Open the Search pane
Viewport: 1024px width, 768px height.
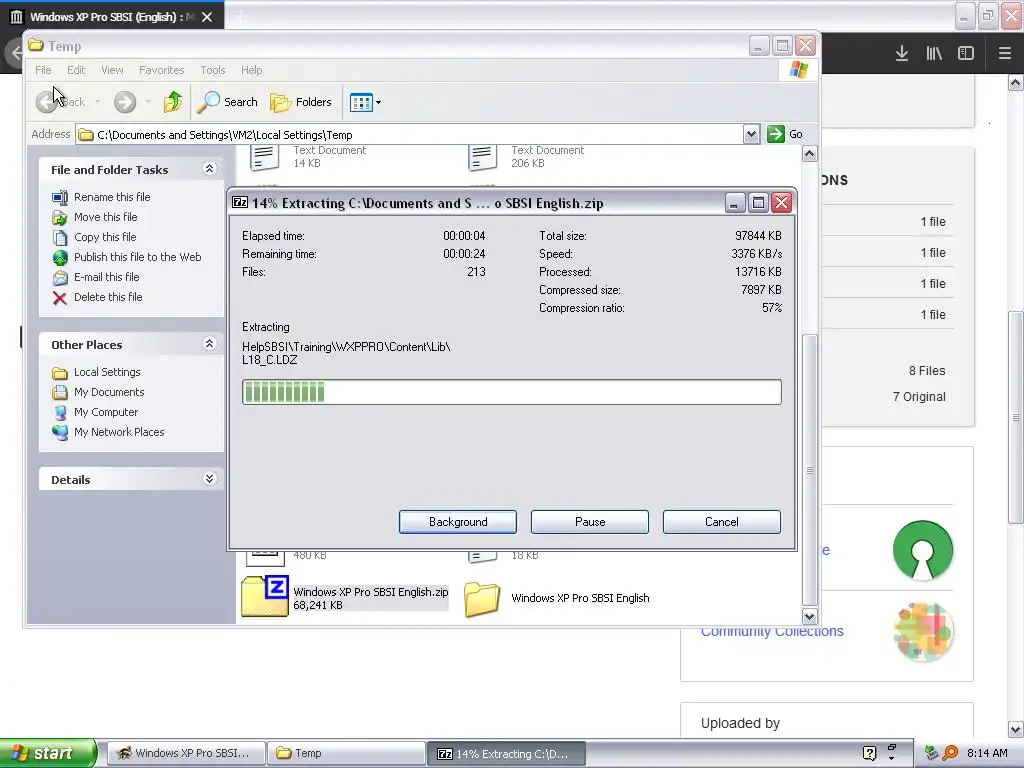[227, 102]
